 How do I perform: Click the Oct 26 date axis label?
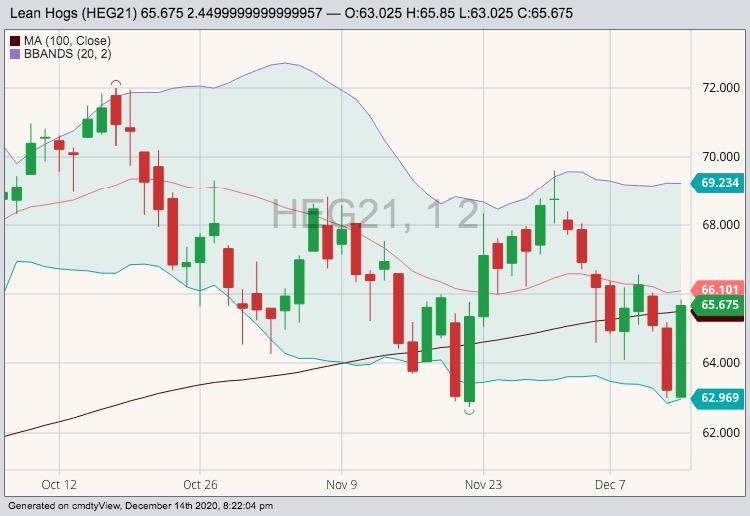pos(200,484)
